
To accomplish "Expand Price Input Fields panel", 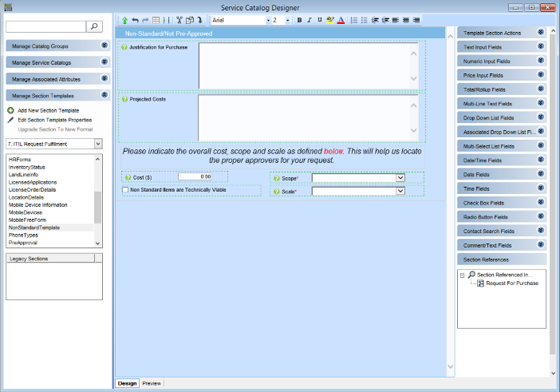I will click(x=541, y=75).
